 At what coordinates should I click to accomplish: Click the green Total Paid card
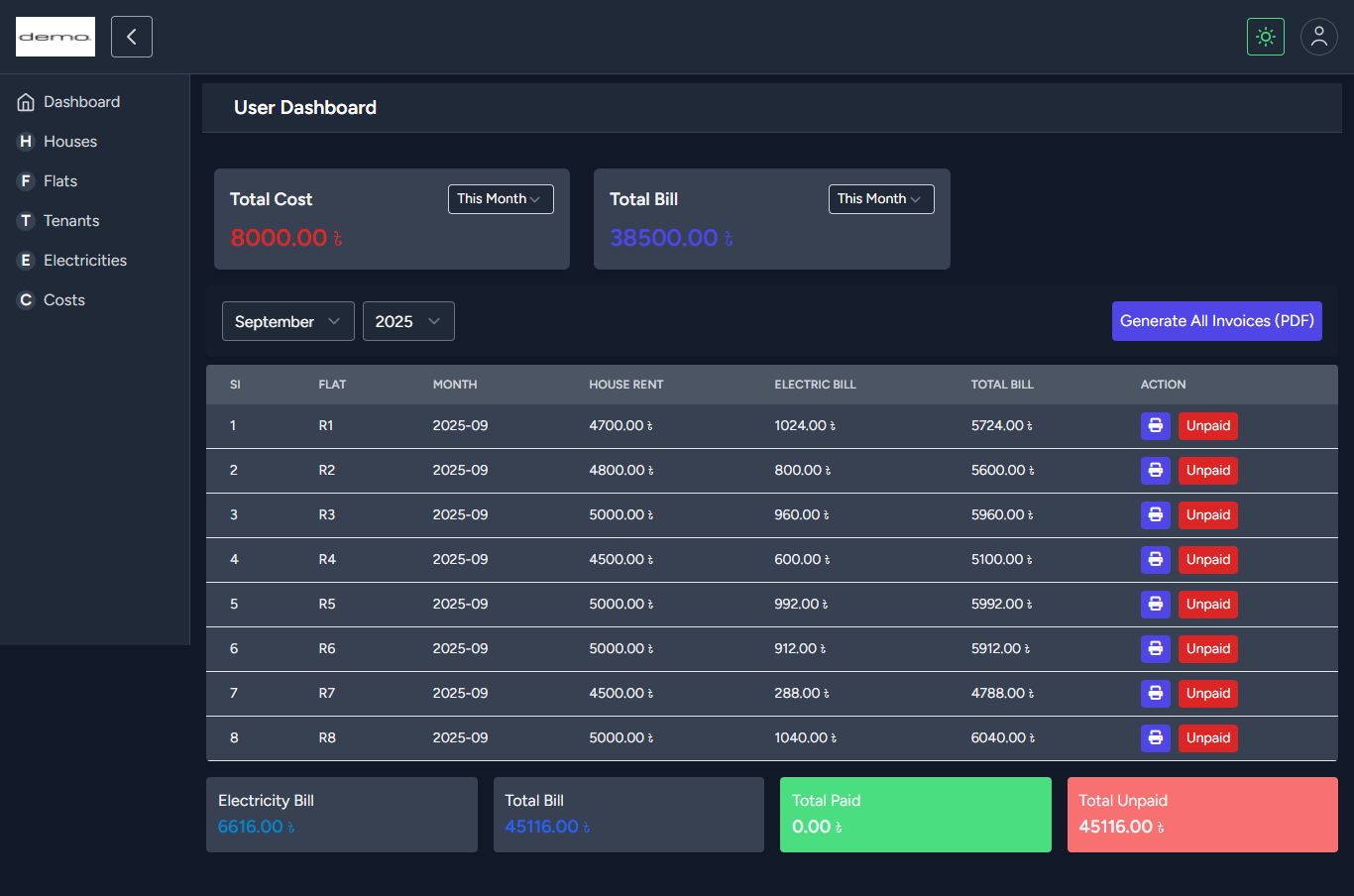[915, 815]
